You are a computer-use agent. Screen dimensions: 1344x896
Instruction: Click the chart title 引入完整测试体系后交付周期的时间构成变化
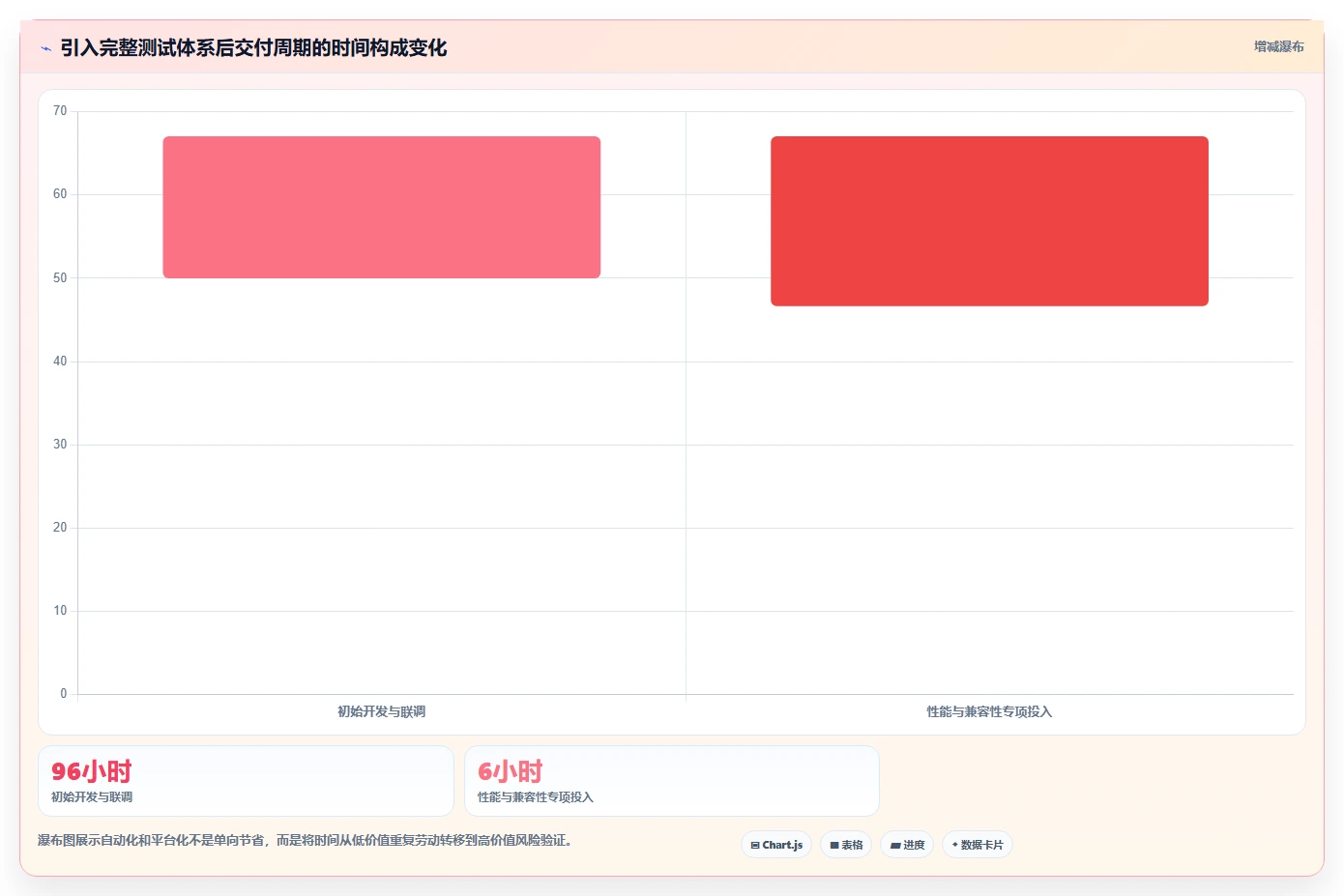(253, 47)
